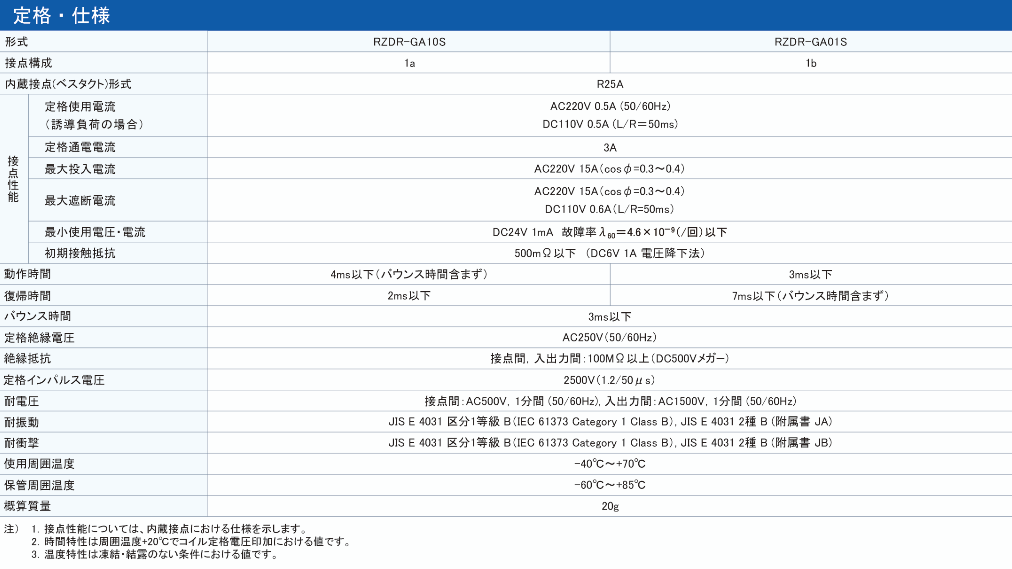Click the 7ms以下(バウンス時間含まず) value

pyautogui.click(x=811, y=296)
